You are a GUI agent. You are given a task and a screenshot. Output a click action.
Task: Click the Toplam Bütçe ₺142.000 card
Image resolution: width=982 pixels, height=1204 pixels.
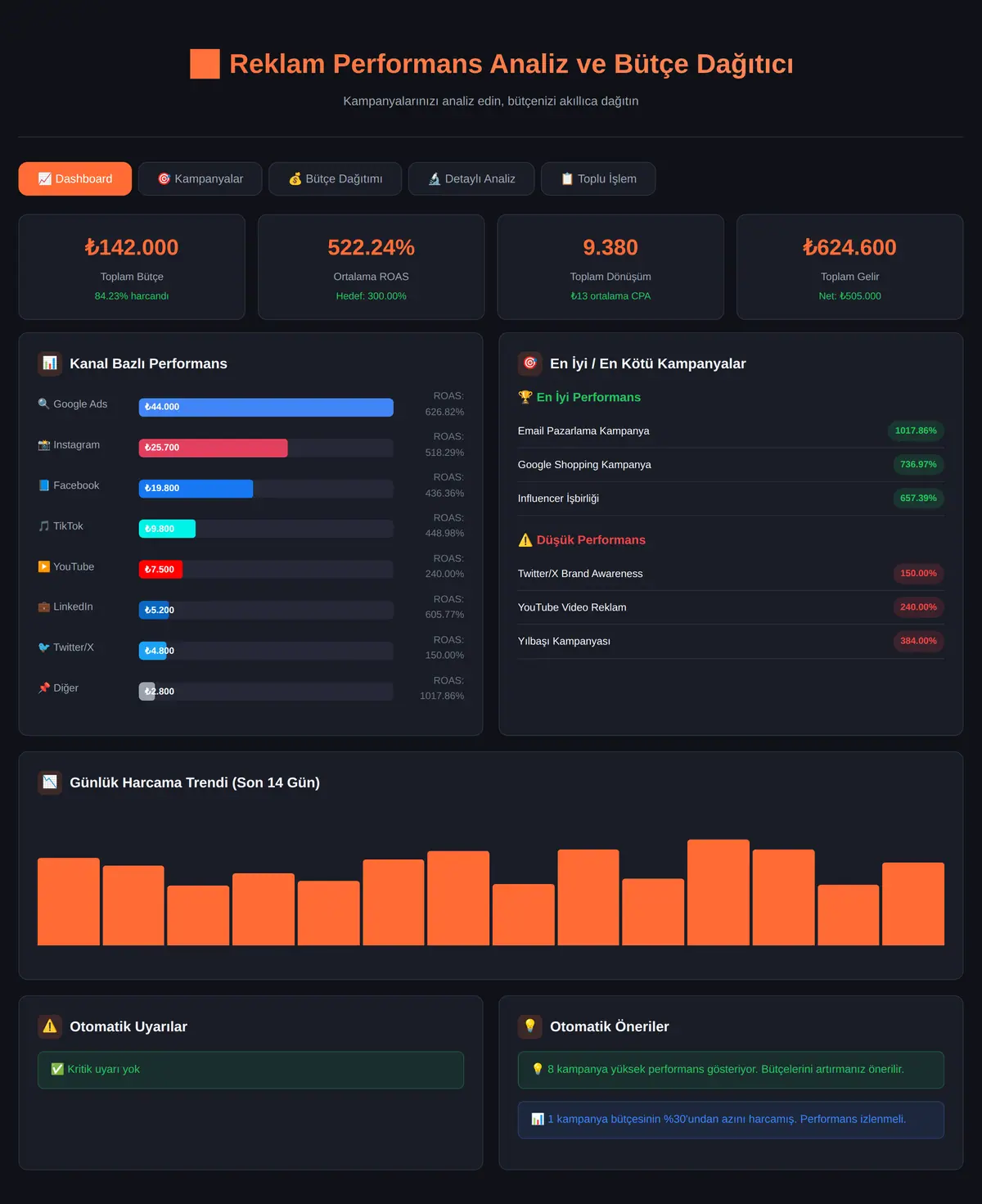(x=132, y=267)
